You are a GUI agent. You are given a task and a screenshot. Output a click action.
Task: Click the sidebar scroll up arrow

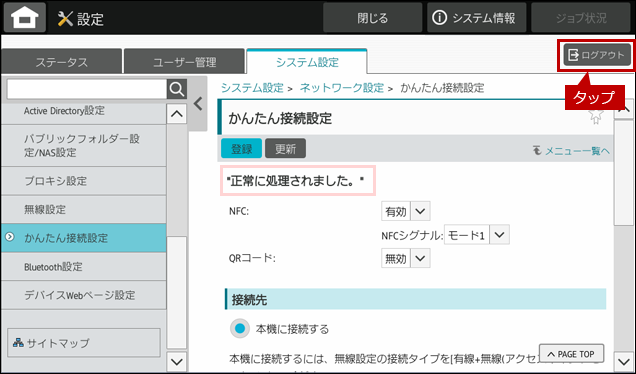(x=177, y=114)
